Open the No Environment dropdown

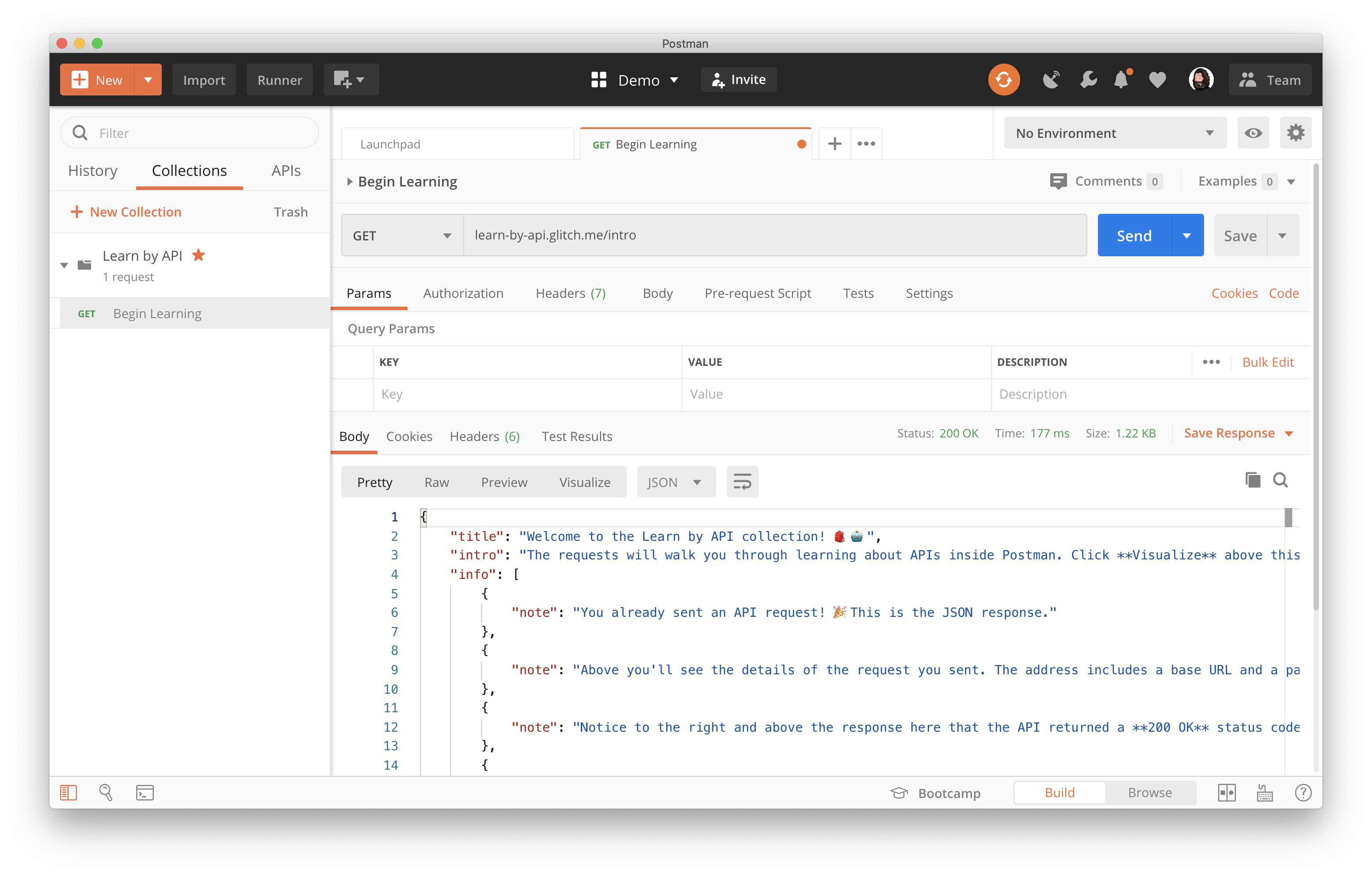point(1114,133)
